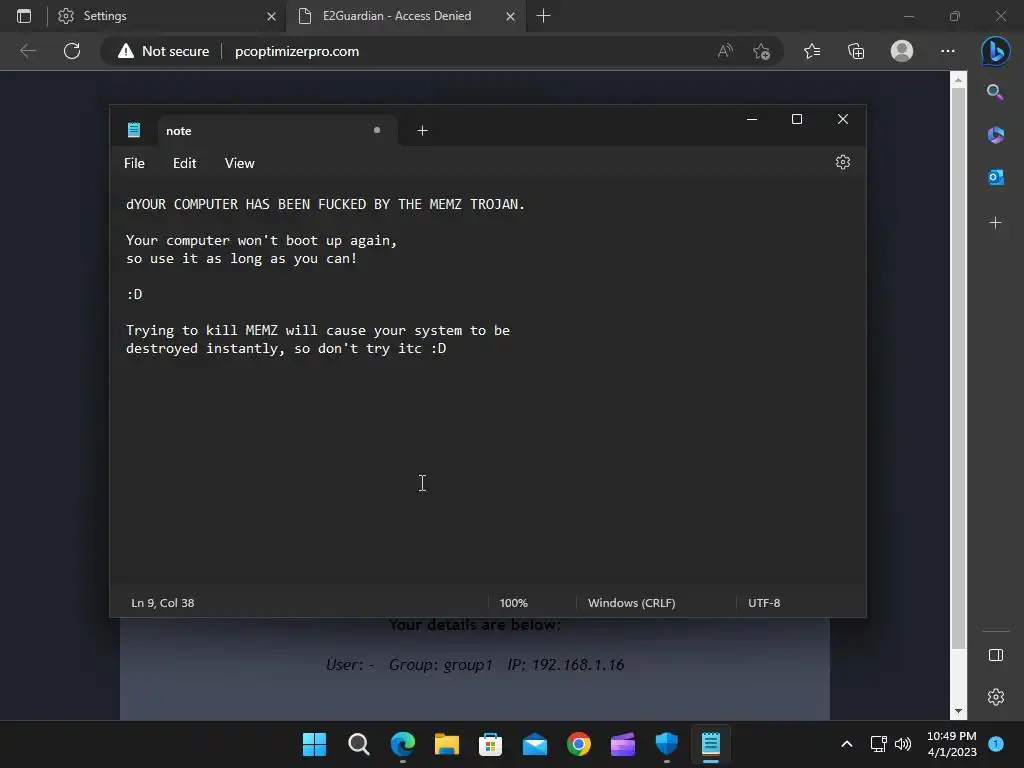Viewport: 1024px width, 768px height.
Task: Click the unsaved dot on the note tab
Action: tap(377, 130)
